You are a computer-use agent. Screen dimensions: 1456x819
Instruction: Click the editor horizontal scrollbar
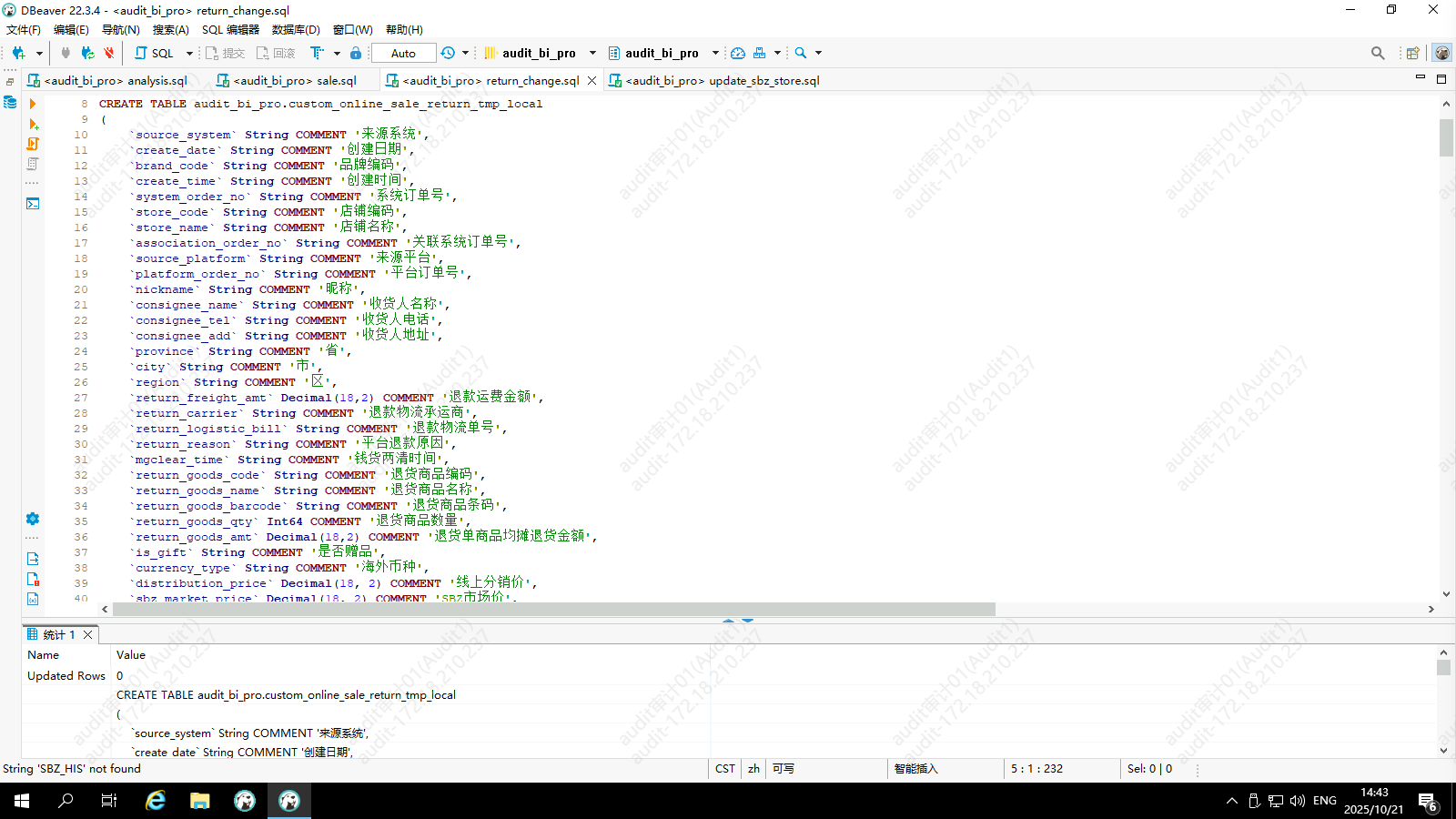point(553,609)
